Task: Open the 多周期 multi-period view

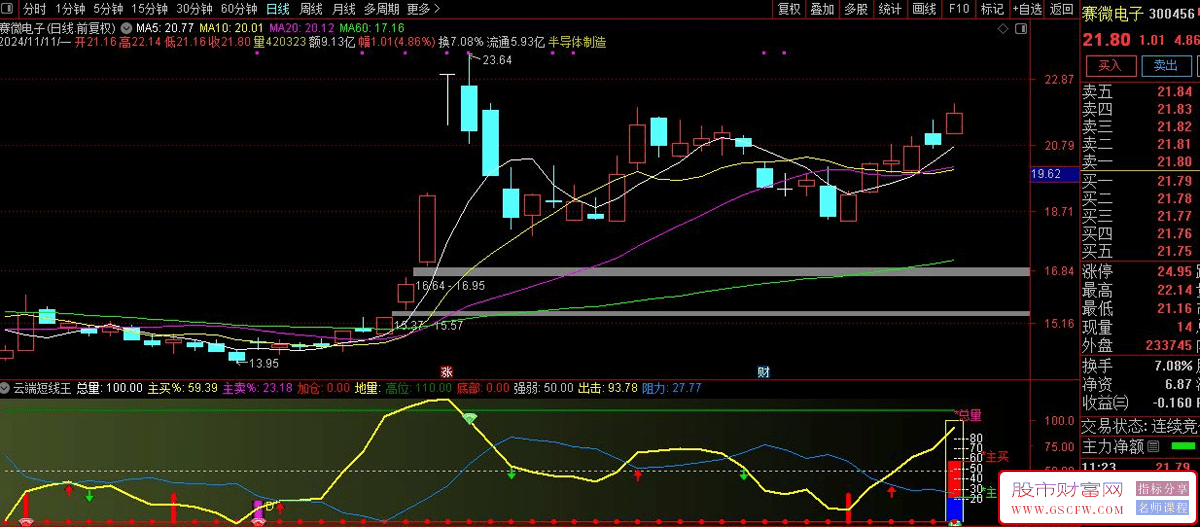Action: (x=381, y=9)
